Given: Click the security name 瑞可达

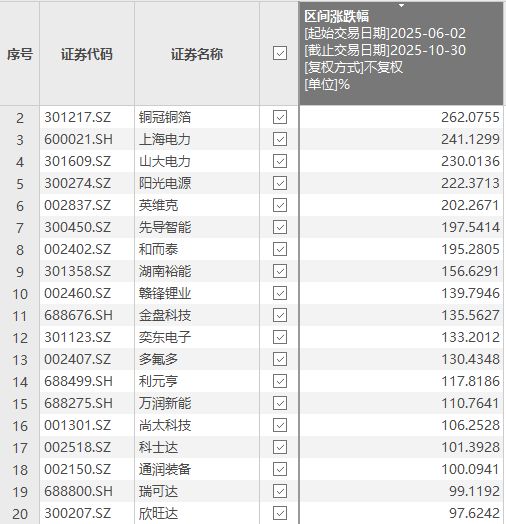Looking at the screenshot, I should [x=158, y=491].
